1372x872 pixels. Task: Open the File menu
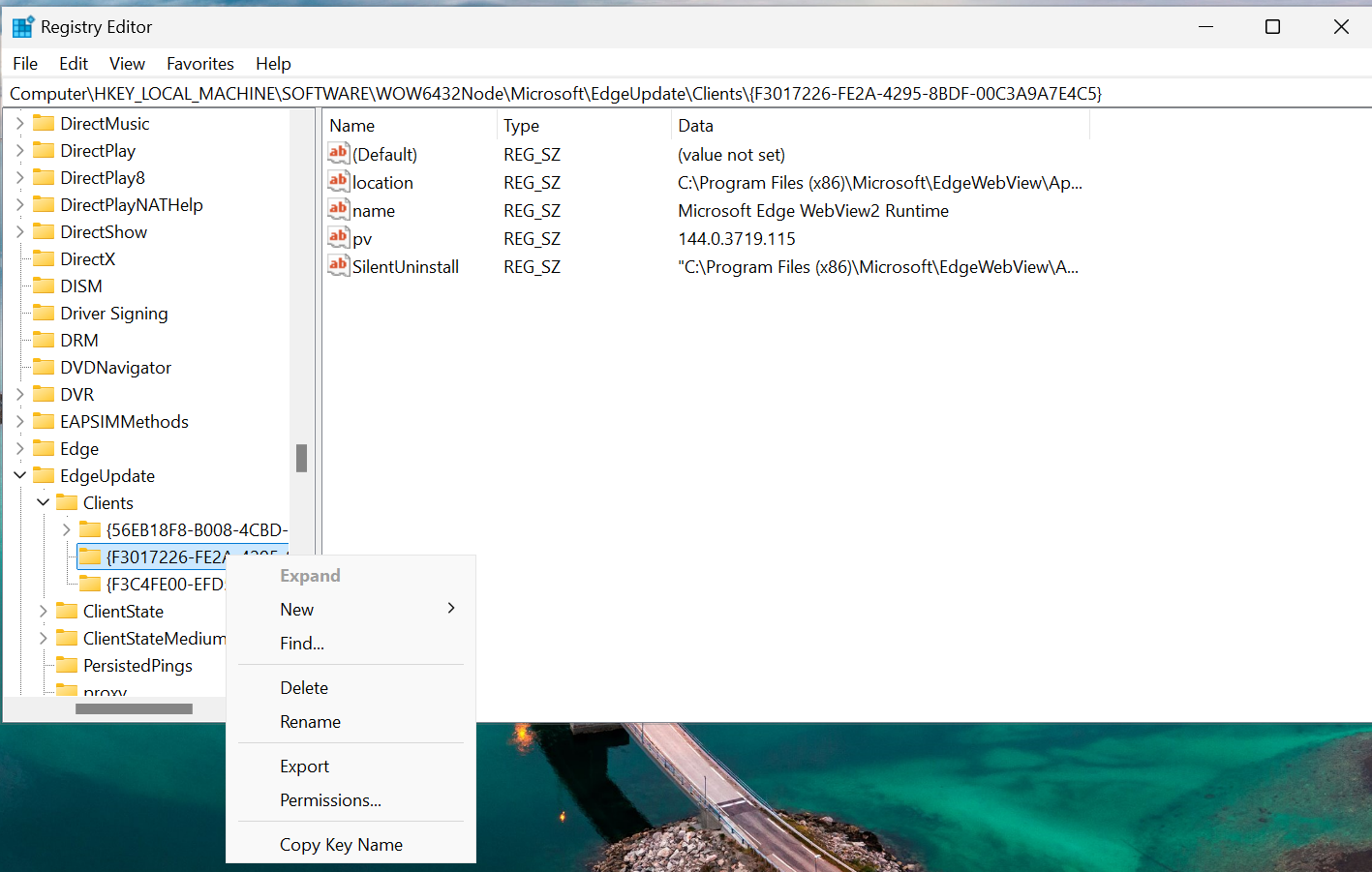[x=25, y=64]
